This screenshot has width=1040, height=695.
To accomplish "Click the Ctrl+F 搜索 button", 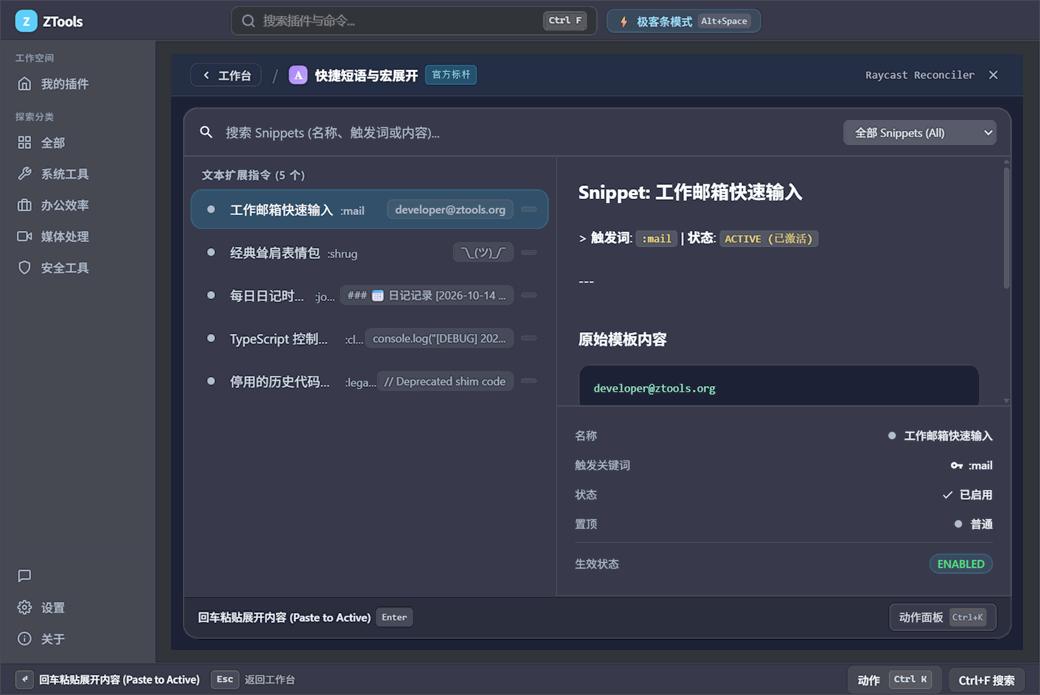I will click(x=986, y=680).
